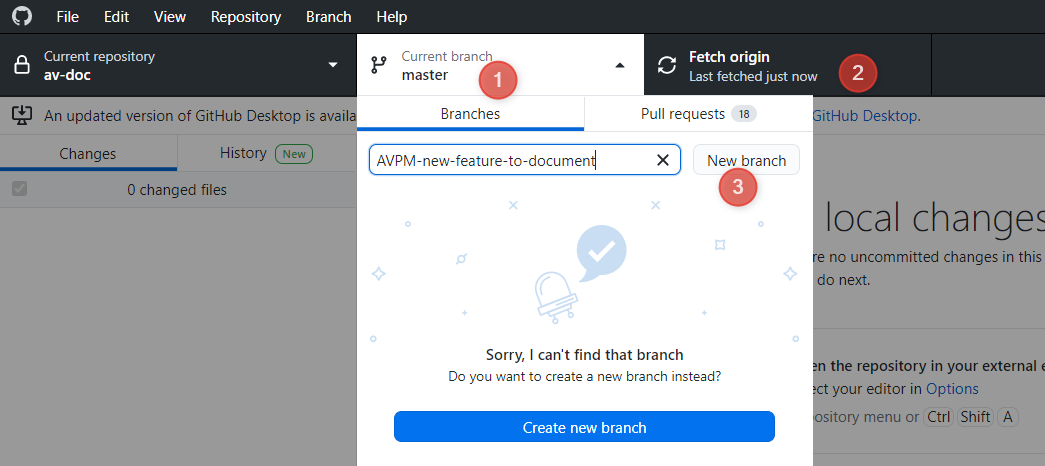Viewport: 1045px width, 466px height.
Task: Click the GitHub Desktop link in update banner
Action: tap(865, 115)
